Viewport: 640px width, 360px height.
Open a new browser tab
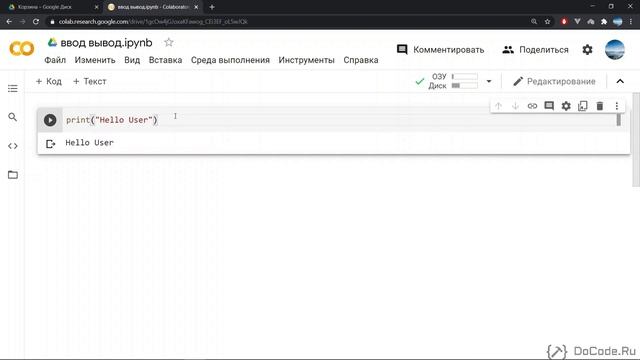click(x=212, y=7)
